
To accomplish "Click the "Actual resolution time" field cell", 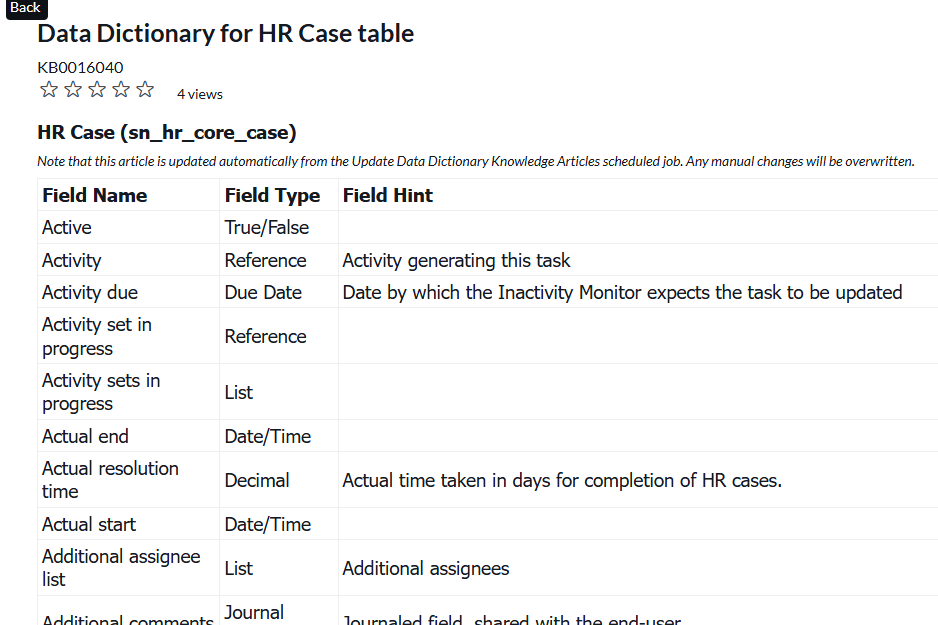I will point(110,480).
